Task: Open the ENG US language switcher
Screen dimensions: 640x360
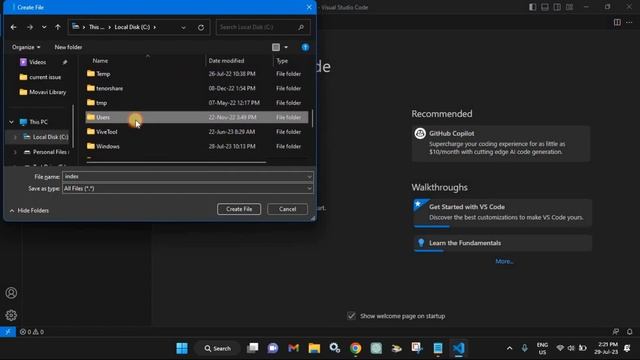Action: (x=542, y=349)
